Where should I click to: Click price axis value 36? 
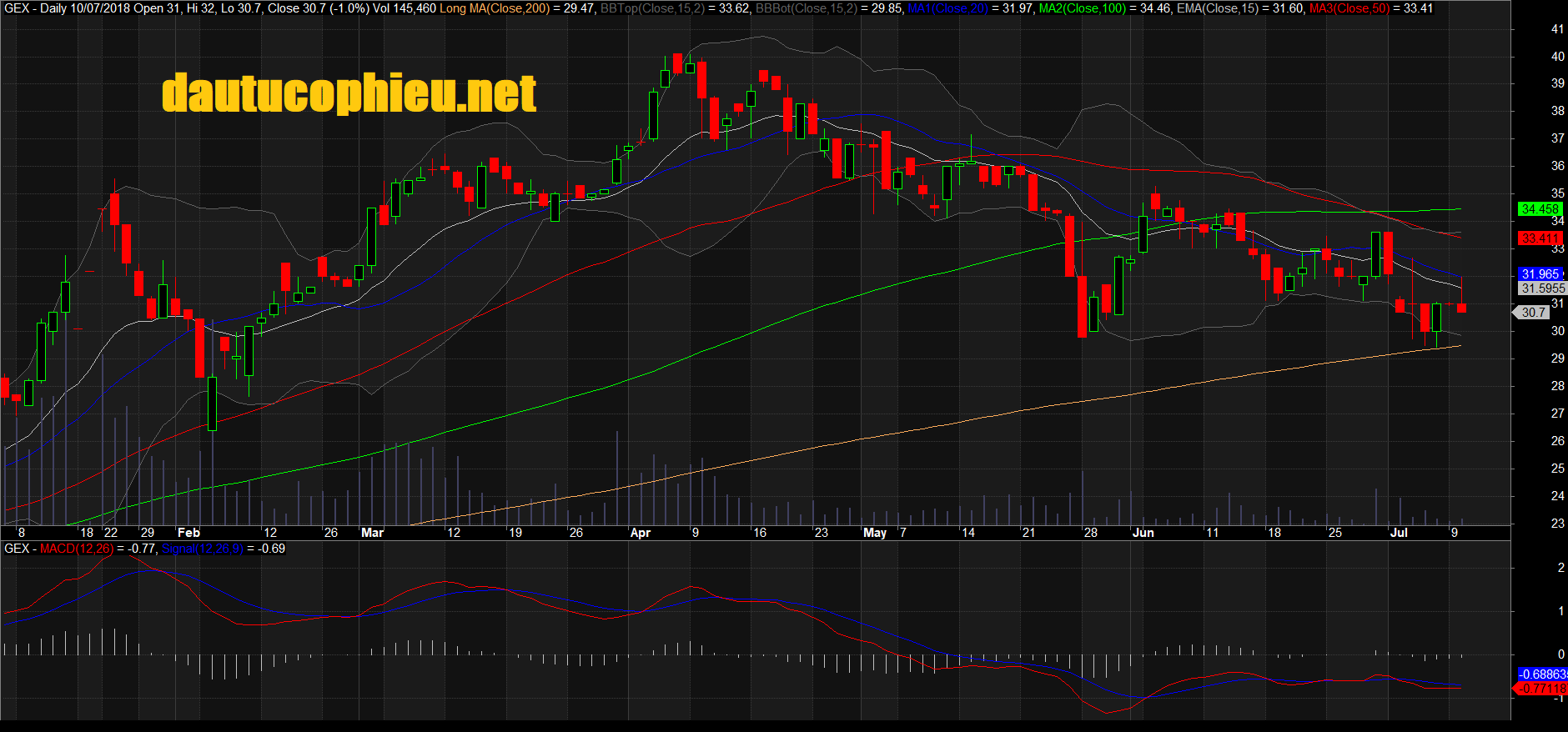click(x=1557, y=165)
